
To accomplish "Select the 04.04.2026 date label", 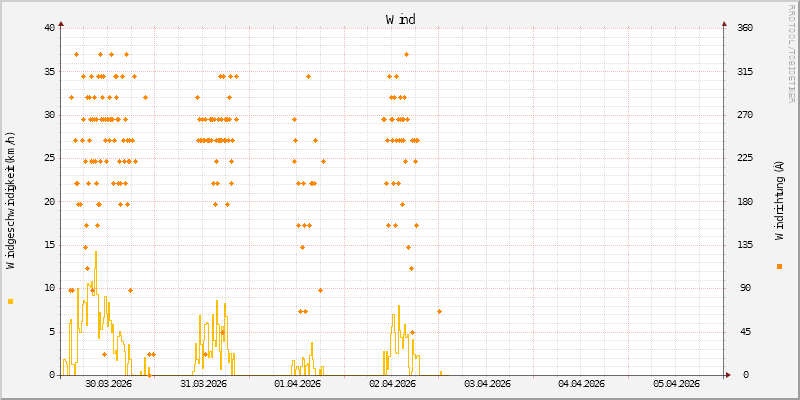I will tap(581, 383).
